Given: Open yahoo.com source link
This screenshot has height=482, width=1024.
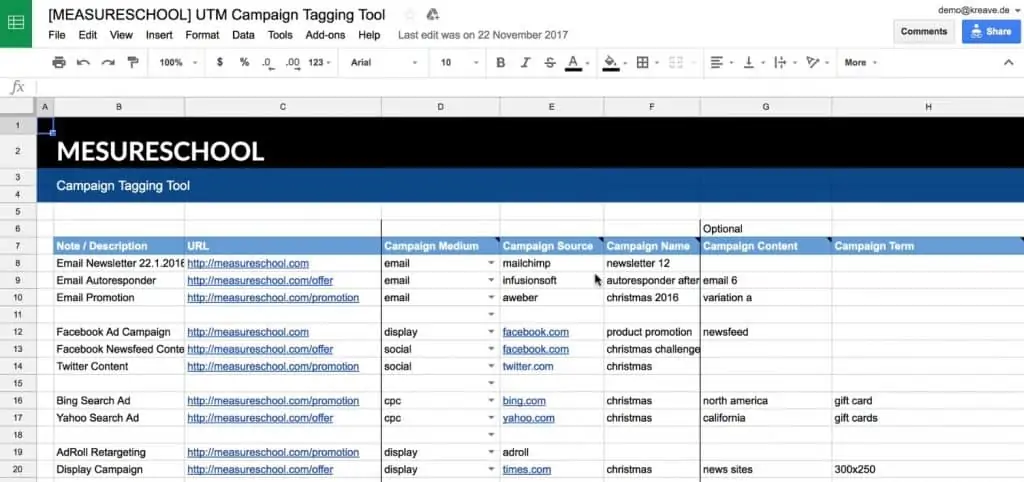Looking at the screenshot, I should (528, 418).
